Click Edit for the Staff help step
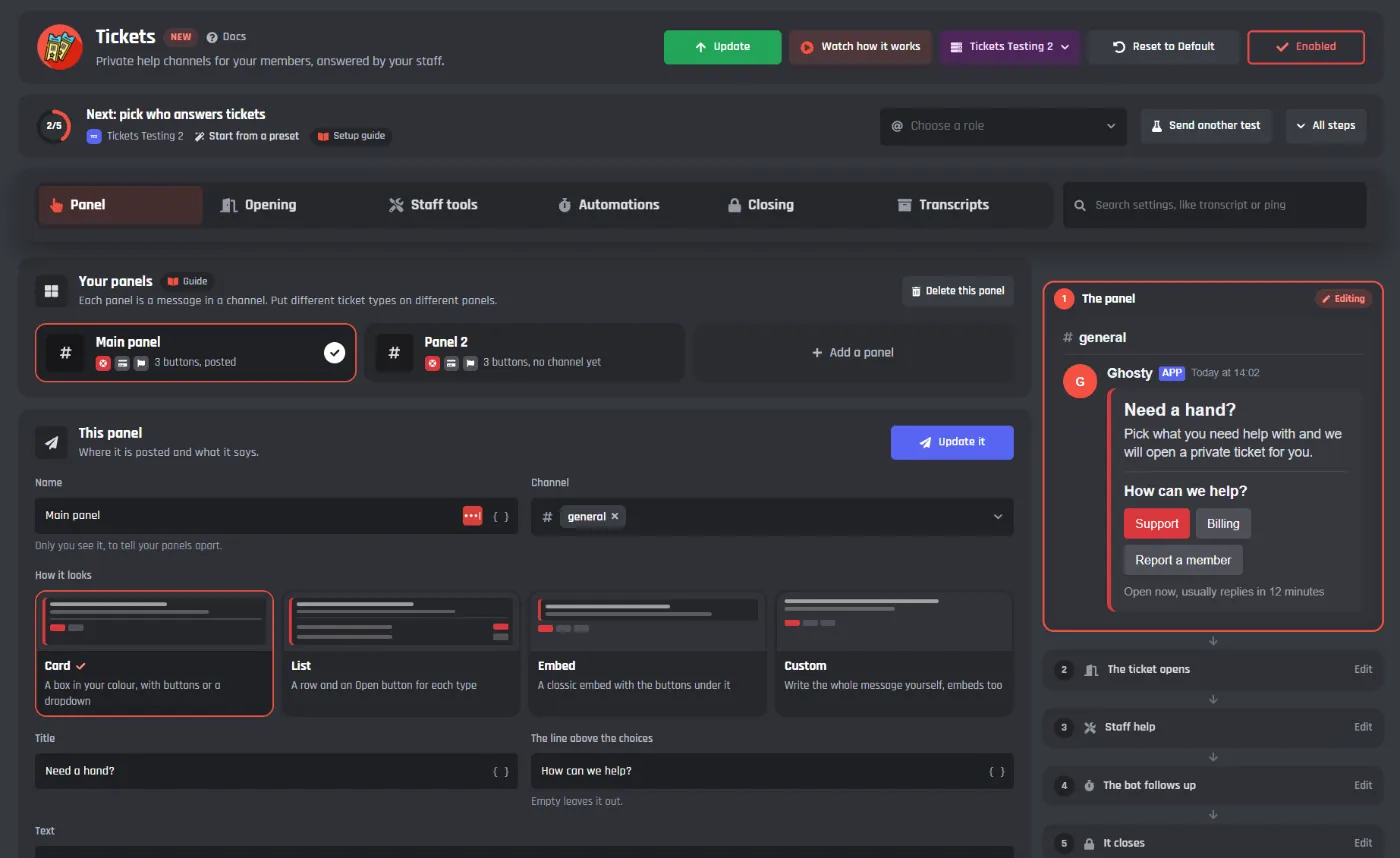 (1363, 727)
